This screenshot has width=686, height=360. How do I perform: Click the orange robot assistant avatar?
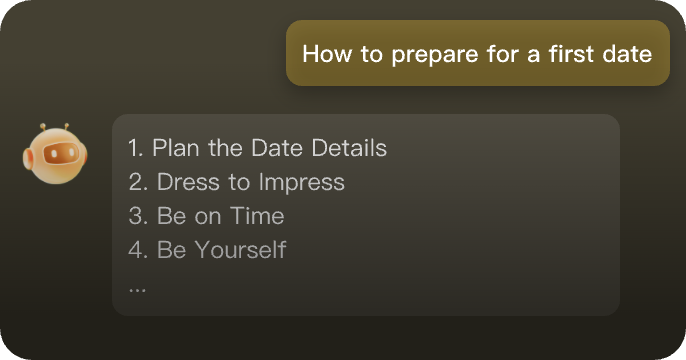pos(55,154)
